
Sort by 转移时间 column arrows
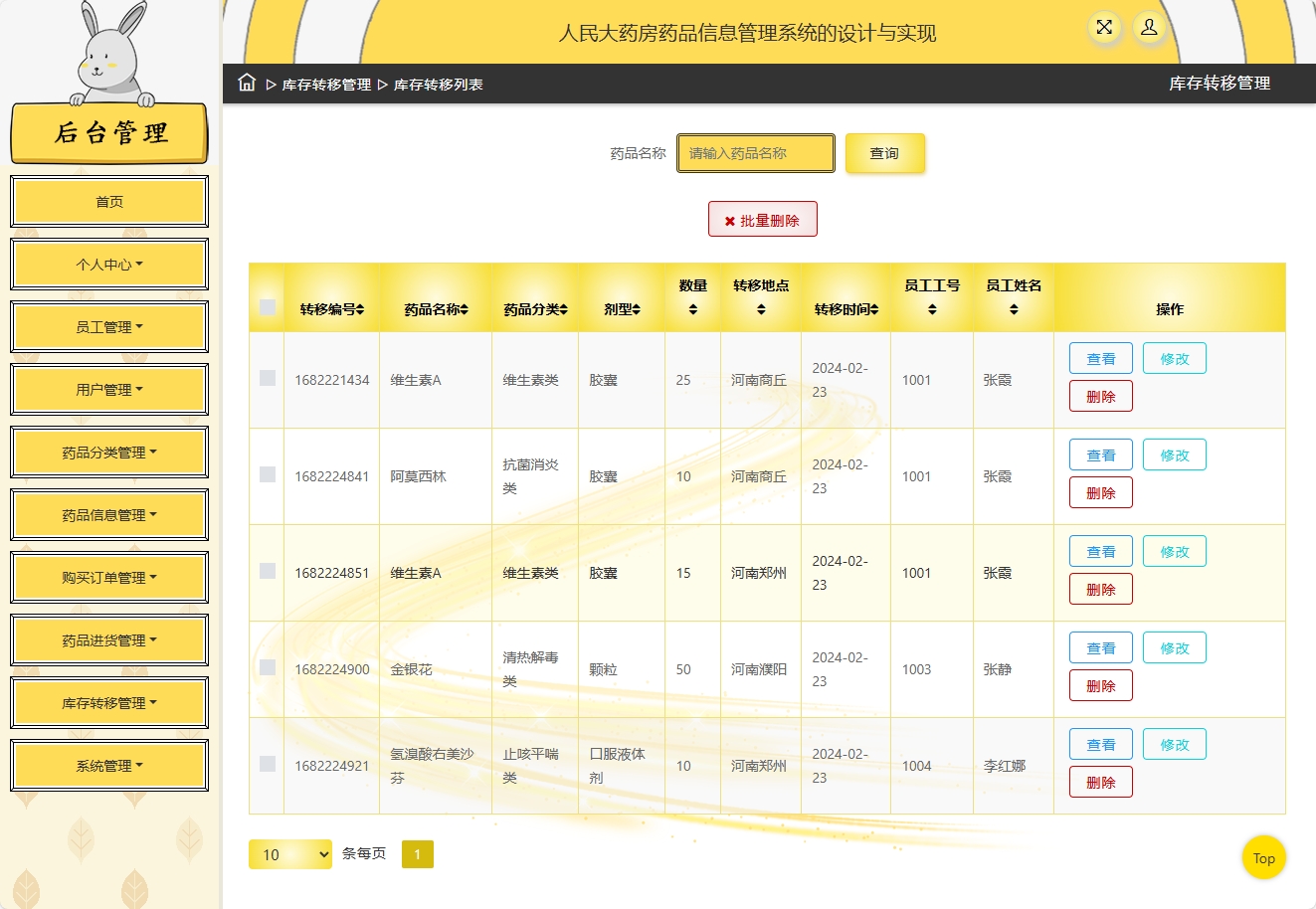click(x=874, y=310)
